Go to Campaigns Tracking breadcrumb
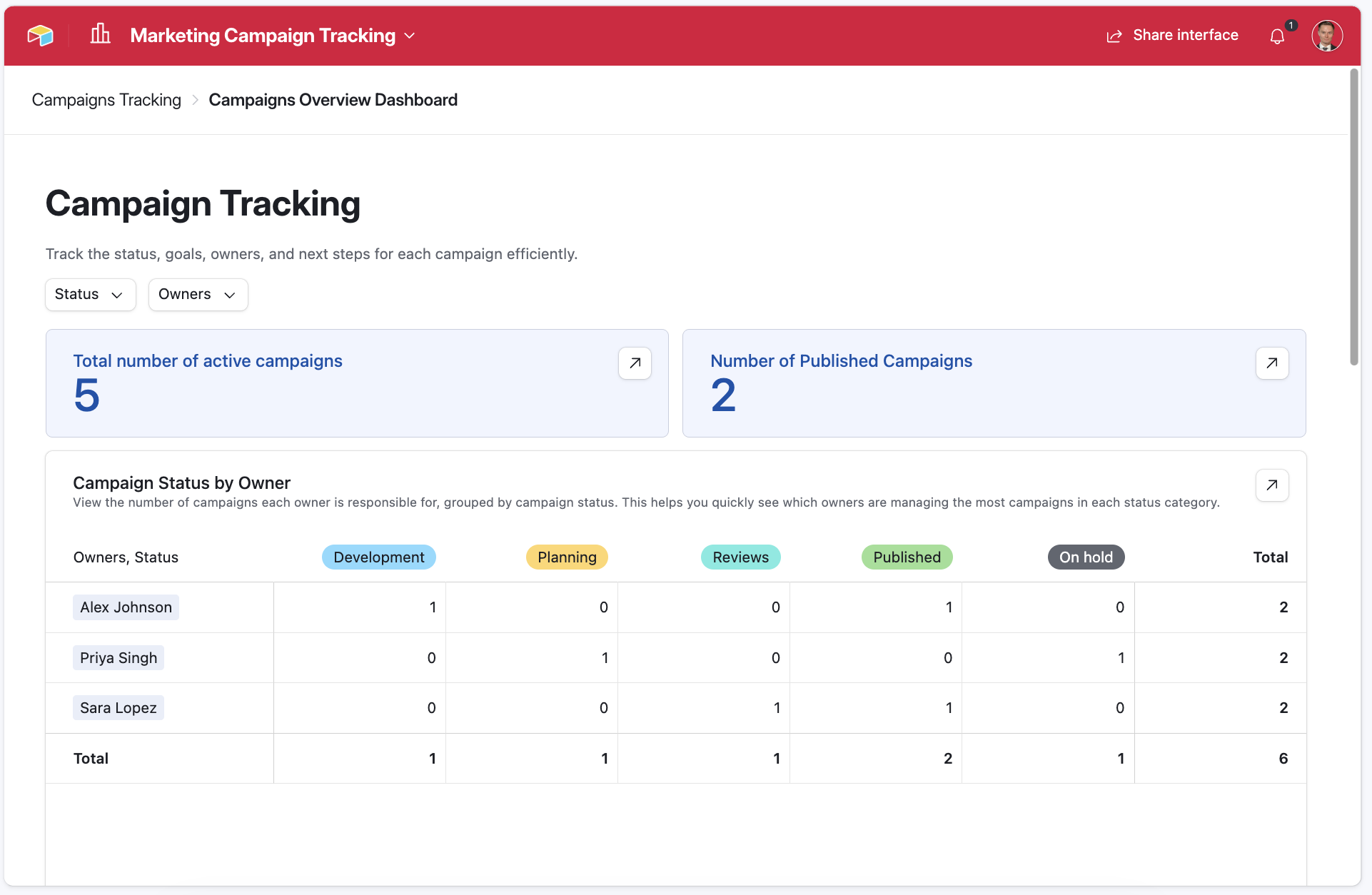This screenshot has height=895, width=1372. coord(106,100)
